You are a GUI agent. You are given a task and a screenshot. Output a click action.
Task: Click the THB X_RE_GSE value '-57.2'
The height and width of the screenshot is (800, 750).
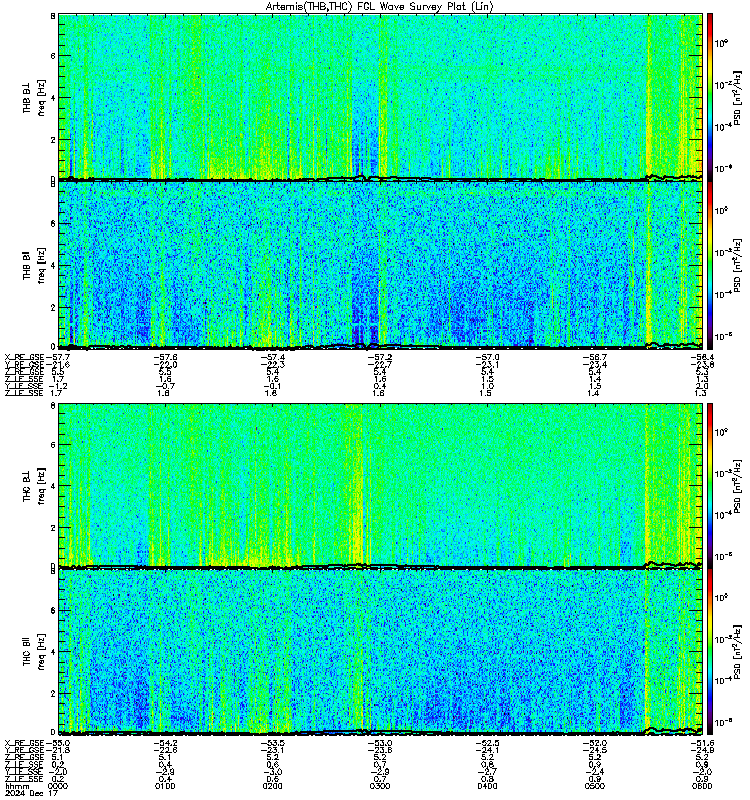(x=380, y=357)
